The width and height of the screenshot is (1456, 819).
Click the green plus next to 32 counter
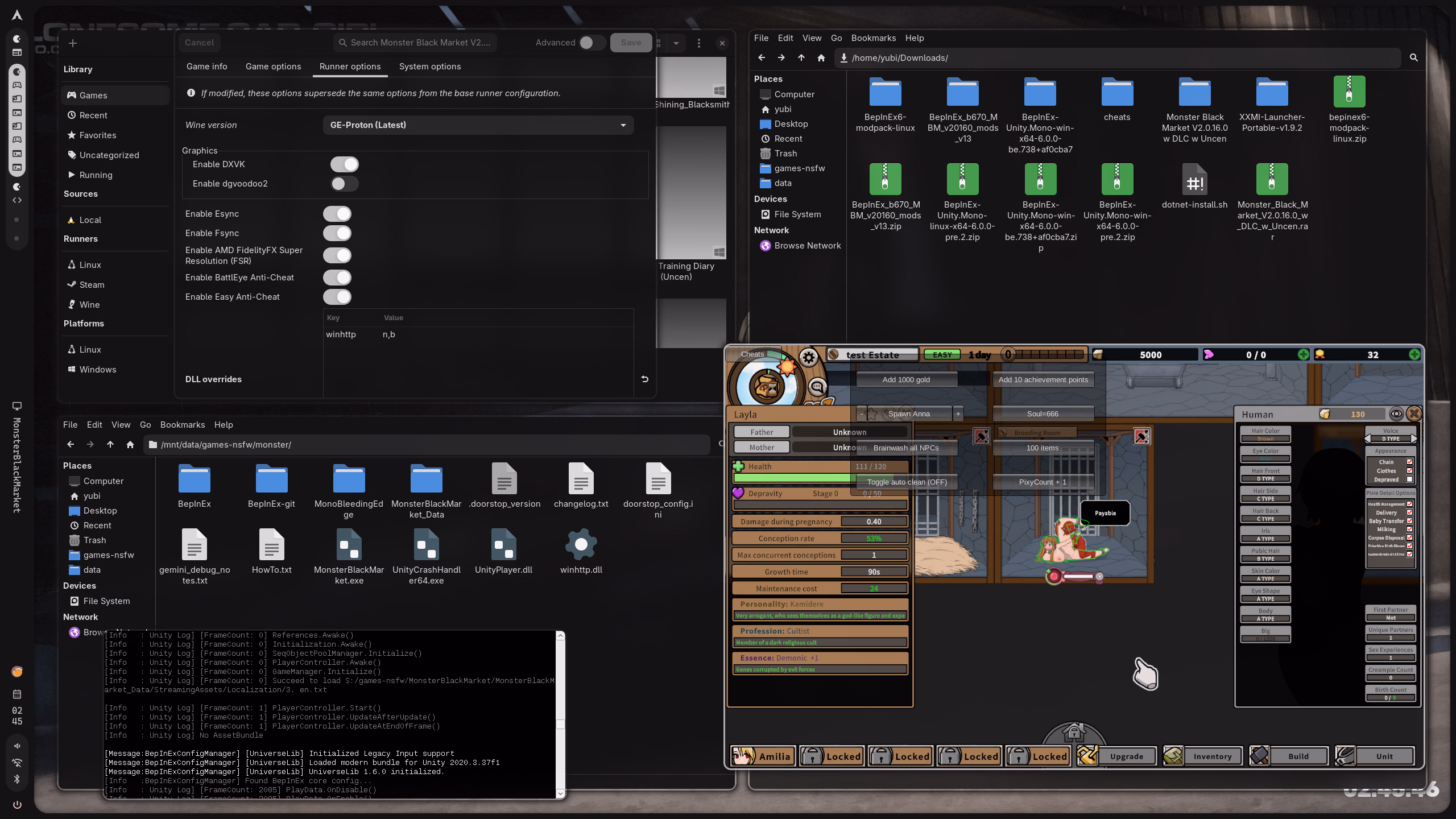click(x=1414, y=354)
